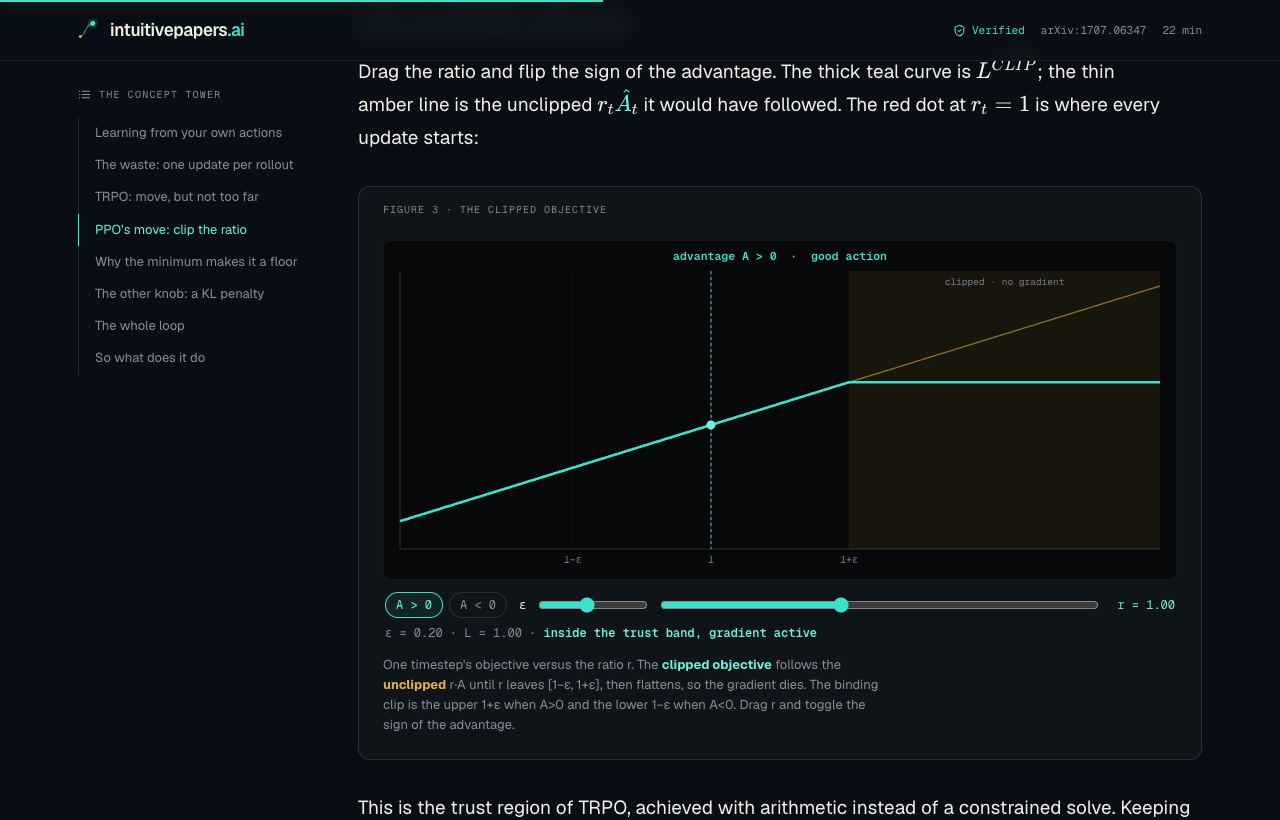Jump to TRPO: move, but not too far
1280x820 pixels.
coord(177,197)
